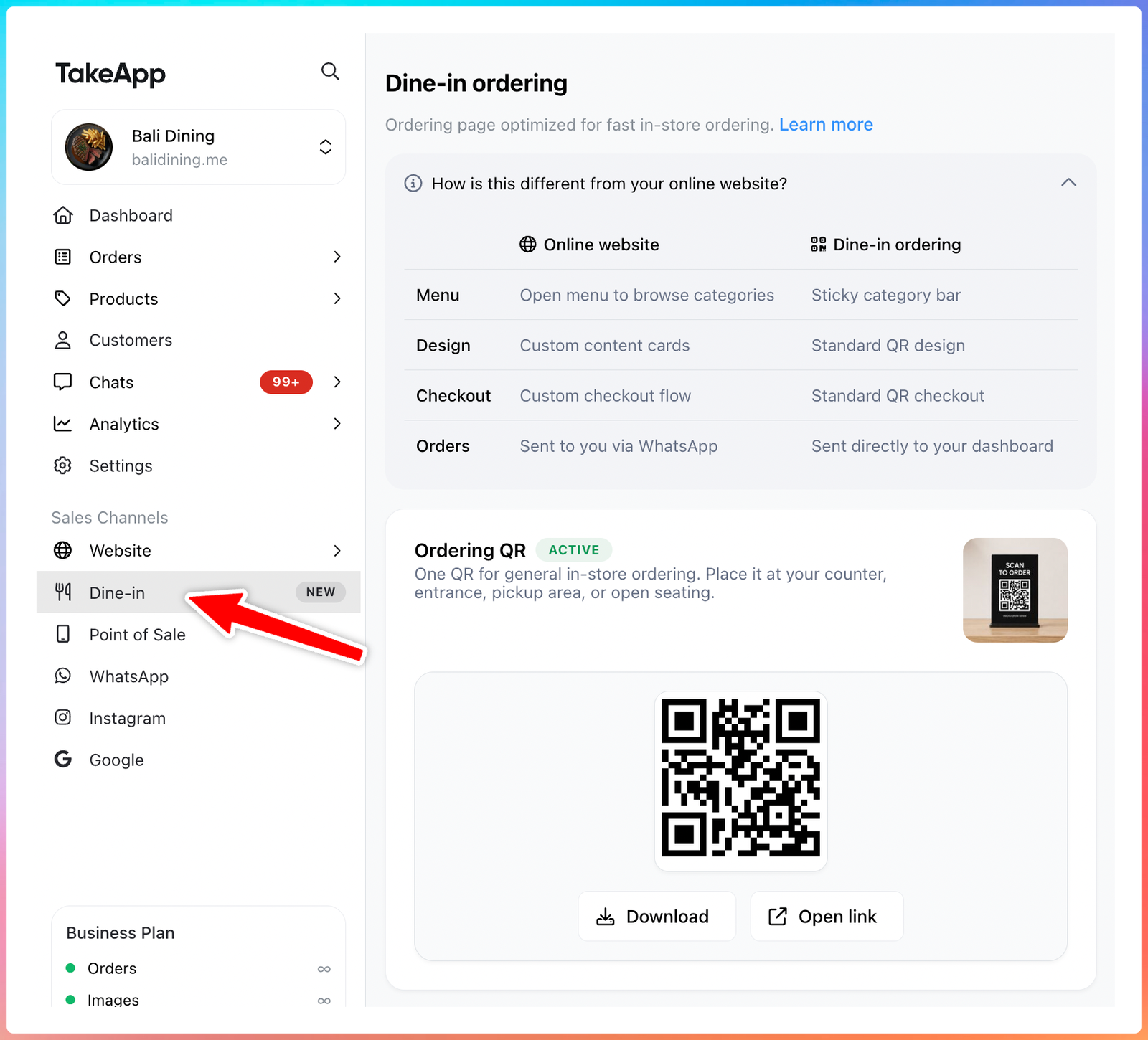Click the 'Custom content cards' cell

[605, 345]
